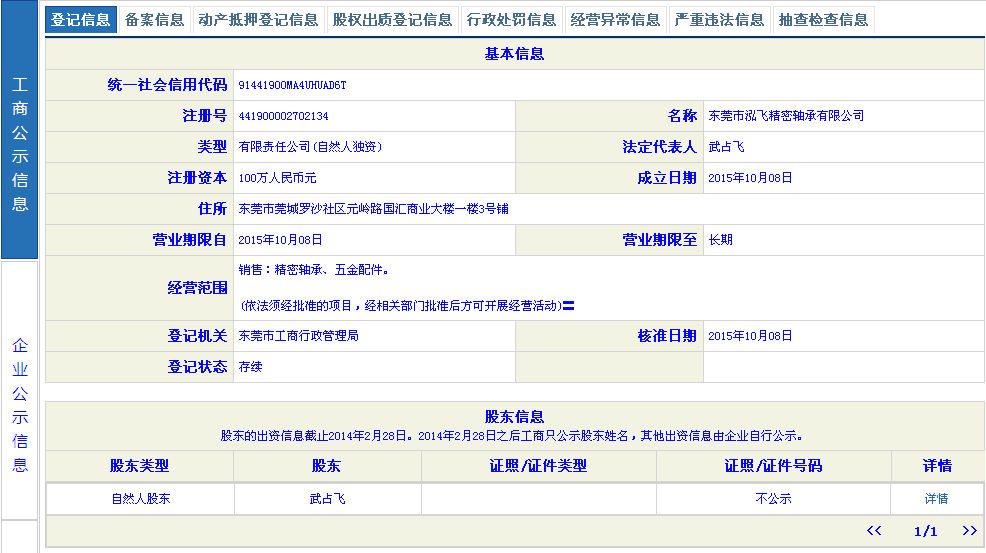Go to next page with >> arrow
The height and width of the screenshot is (553, 986).
[969, 531]
